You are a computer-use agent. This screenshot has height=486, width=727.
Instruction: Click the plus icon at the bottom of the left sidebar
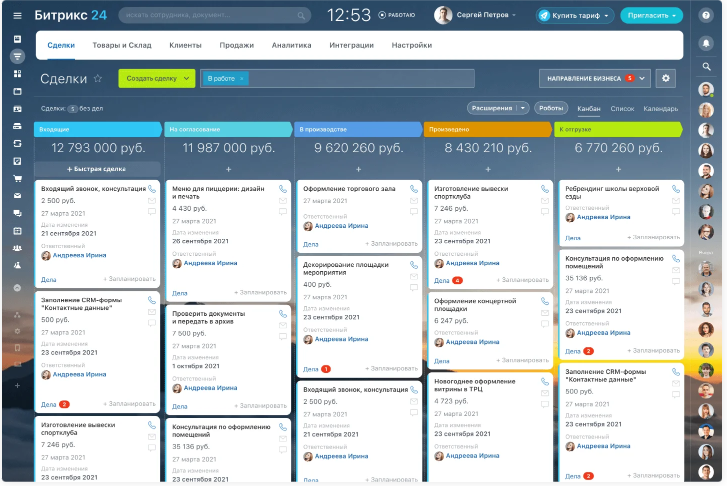point(17,385)
